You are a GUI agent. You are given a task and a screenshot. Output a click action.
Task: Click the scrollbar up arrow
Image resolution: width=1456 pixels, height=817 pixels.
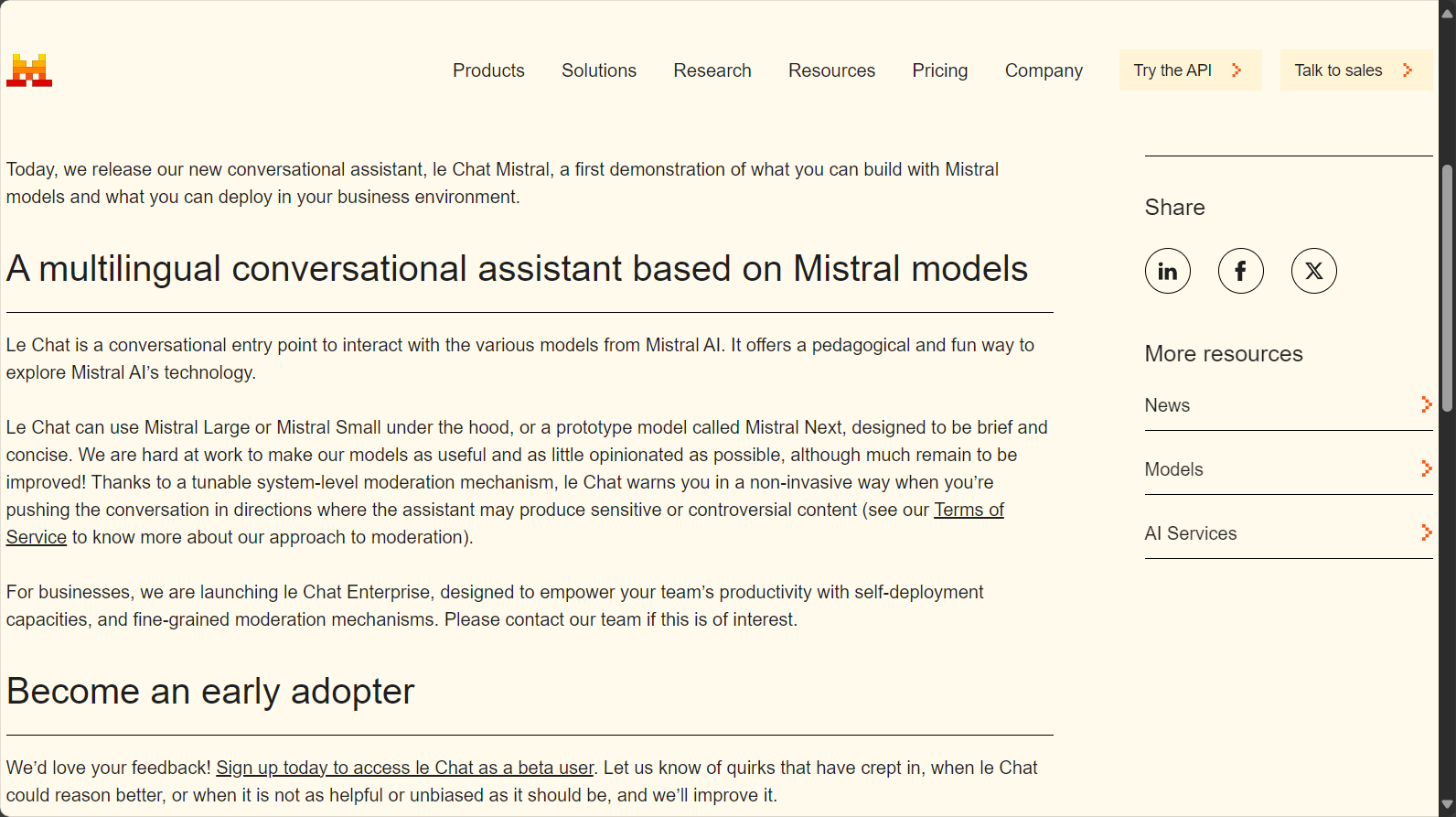(1447, 14)
